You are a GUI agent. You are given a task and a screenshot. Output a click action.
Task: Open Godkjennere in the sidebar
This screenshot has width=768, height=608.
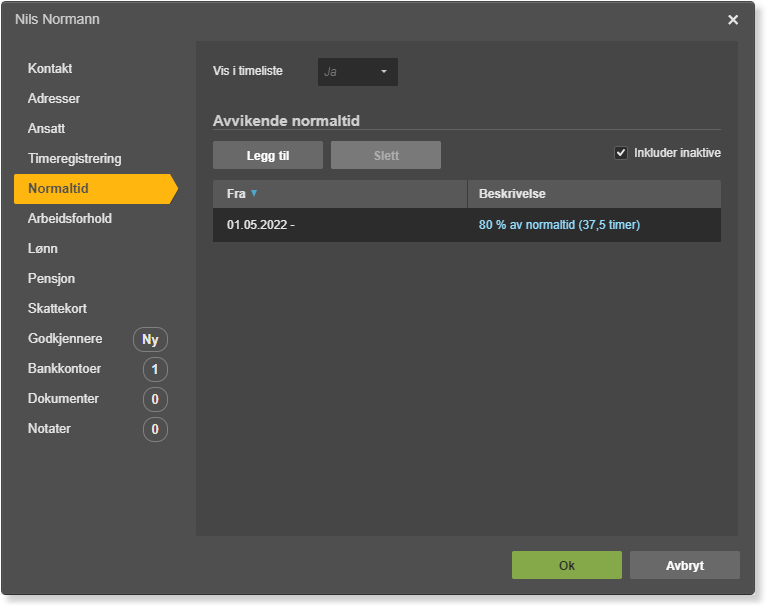(65, 339)
